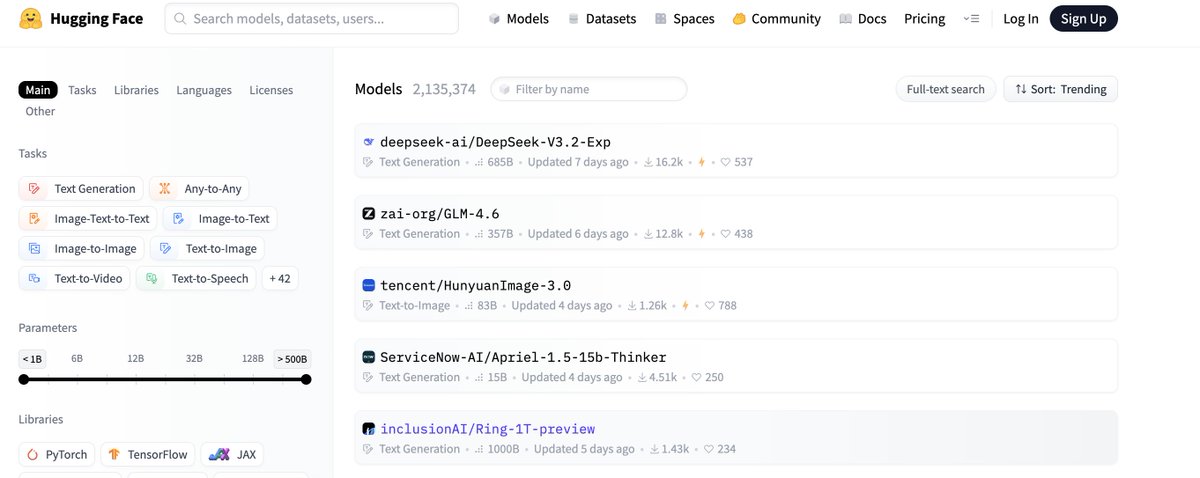The height and width of the screenshot is (478, 1200).
Task: Open the extra navigation menu icon
Action: pos(971,19)
